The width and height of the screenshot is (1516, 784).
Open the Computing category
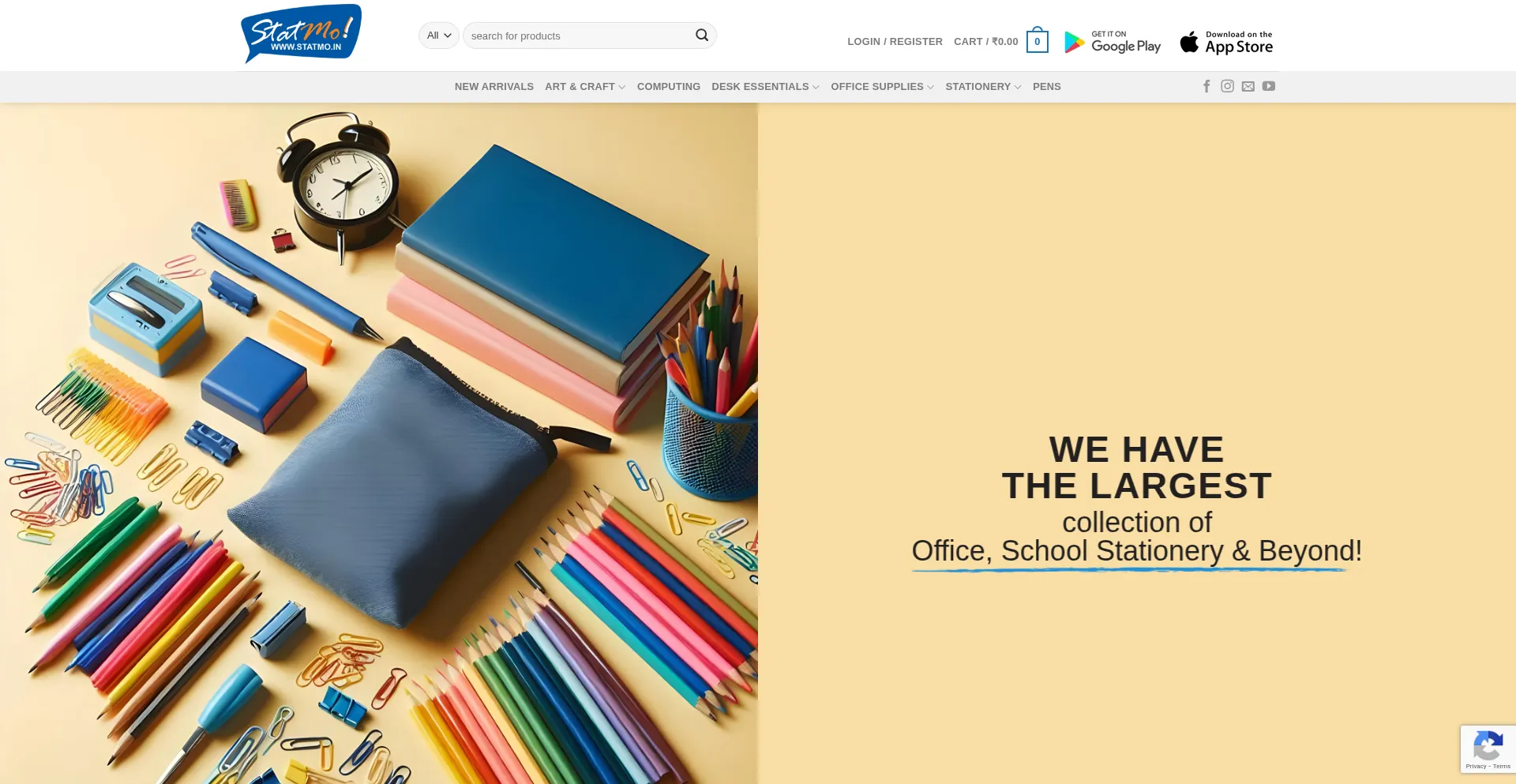[669, 87]
